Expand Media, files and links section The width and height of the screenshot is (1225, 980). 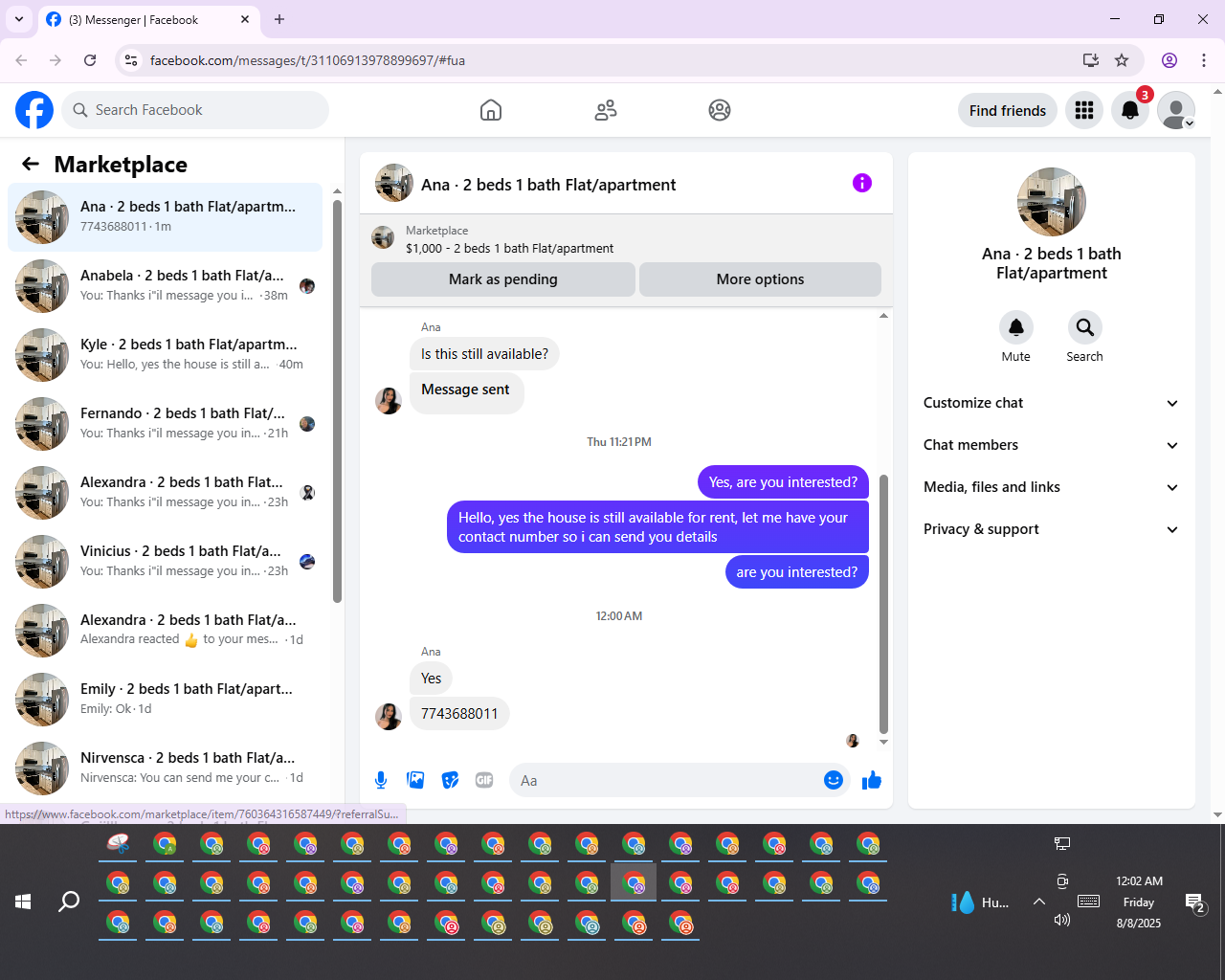[1052, 487]
